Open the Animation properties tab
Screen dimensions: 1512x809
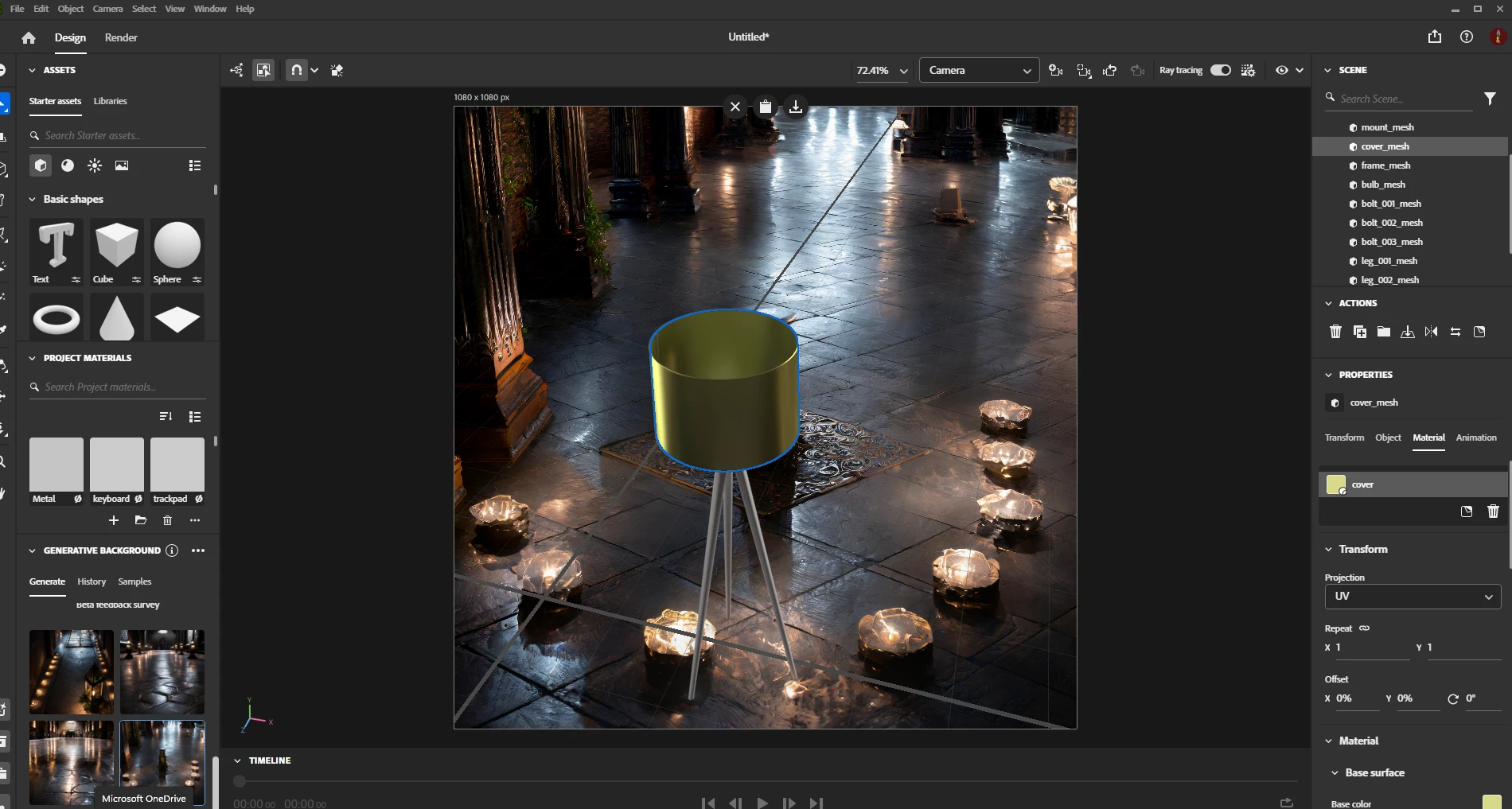[1476, 438]
